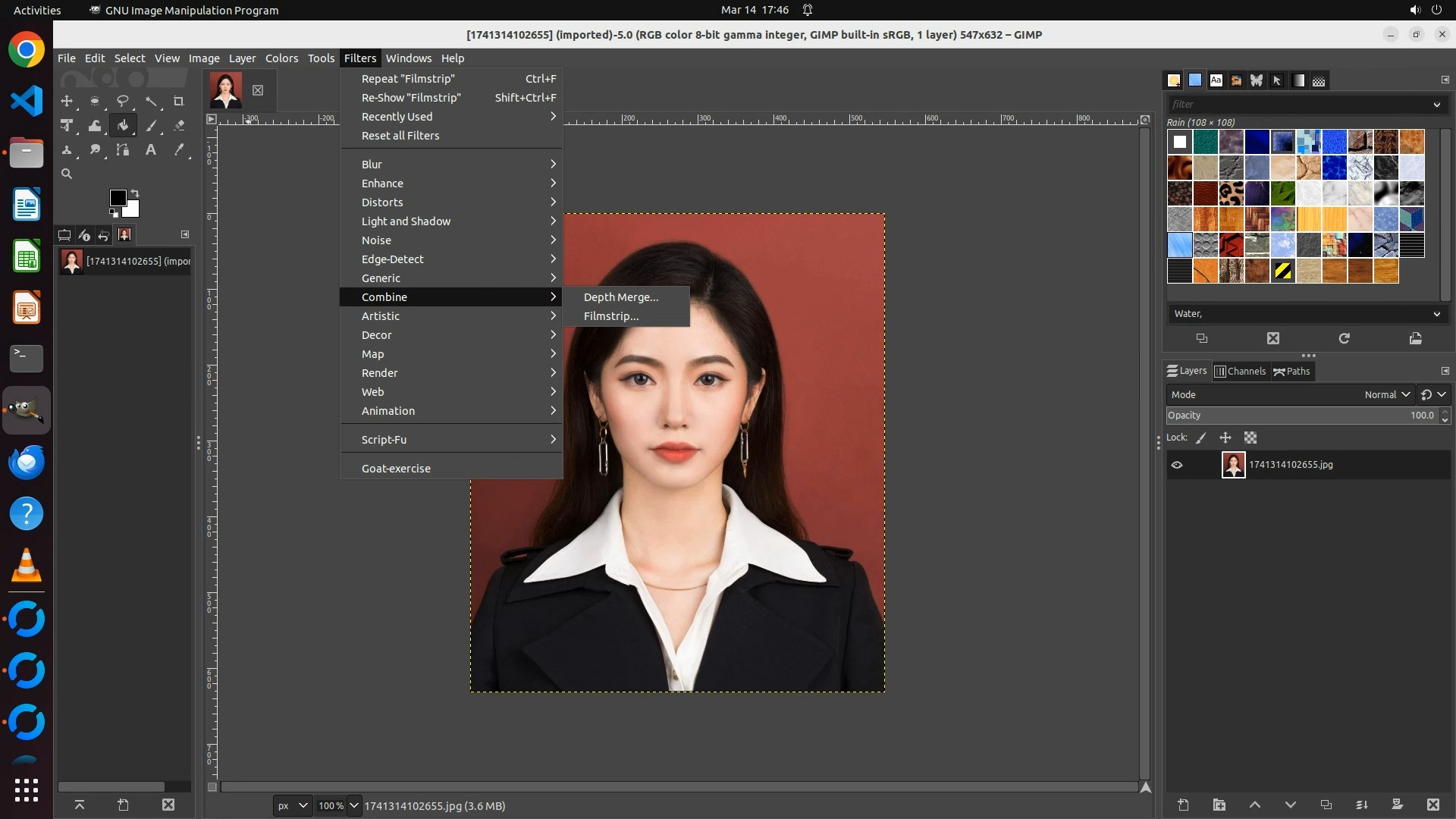Switch to the Channels tab

pos(1241,371)
